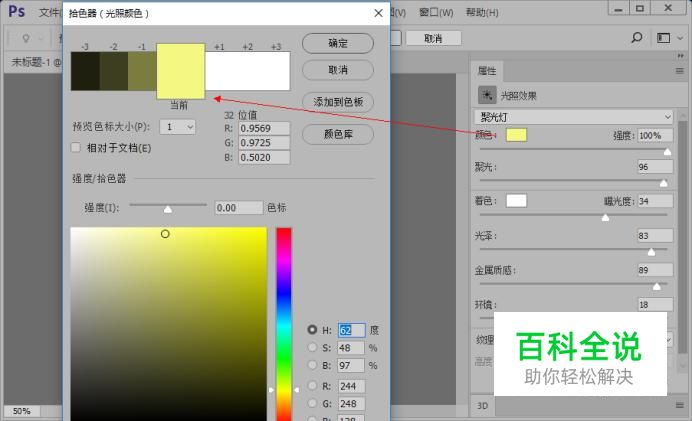This screenshot has height=421, width=692.
Task: Click the -1 exposure swatch
Action: [x=142, y=71]
